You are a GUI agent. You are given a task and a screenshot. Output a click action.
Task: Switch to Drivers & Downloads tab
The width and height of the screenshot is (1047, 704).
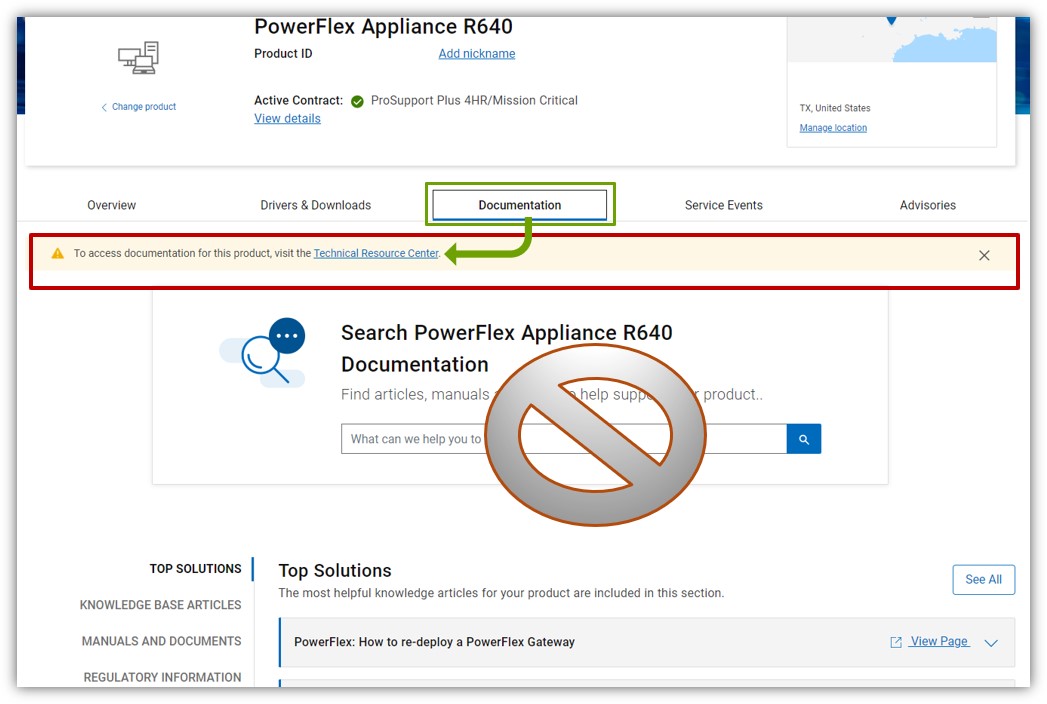(315, 205)
